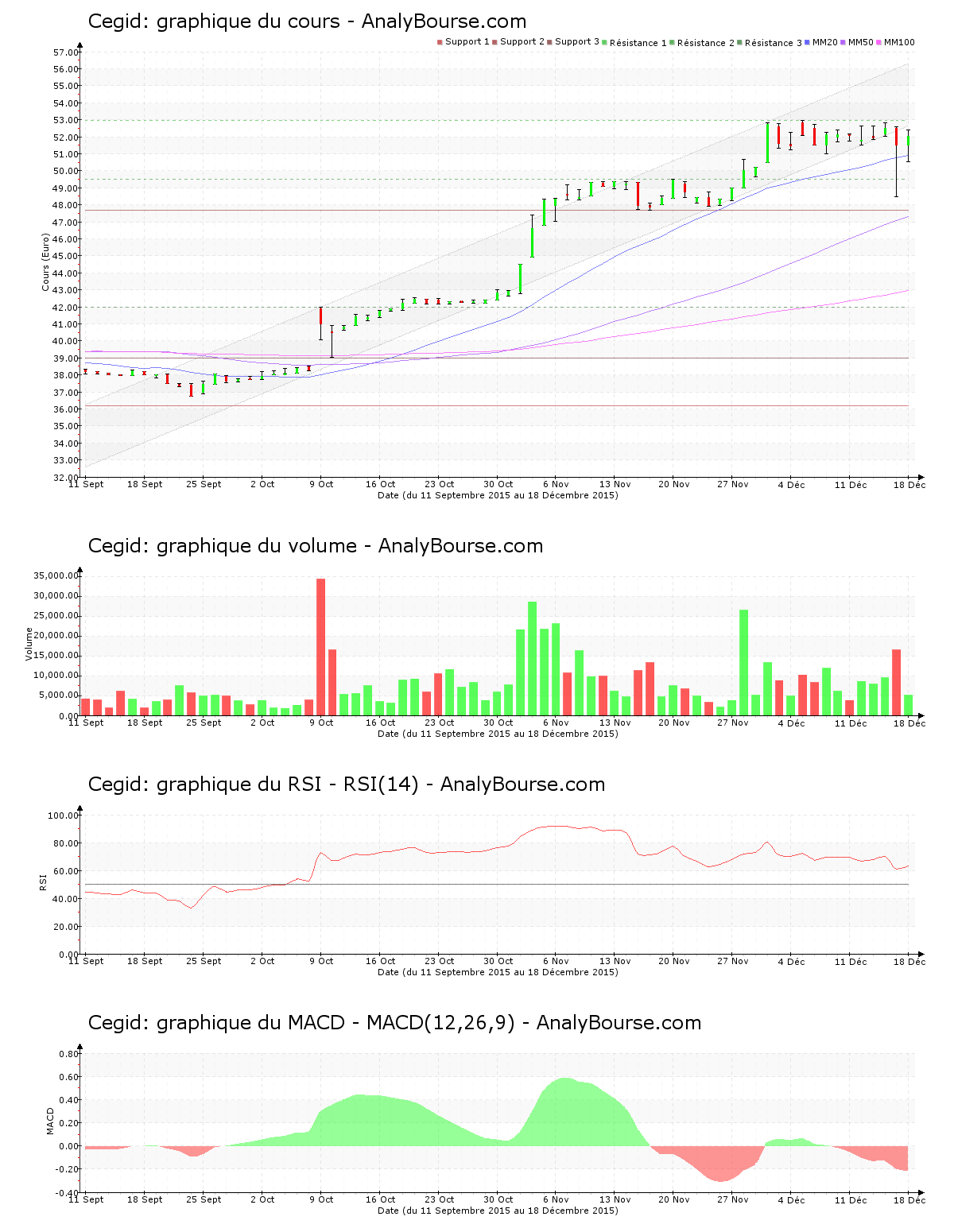Click the date range caption below the price chart

coord(498,495)
